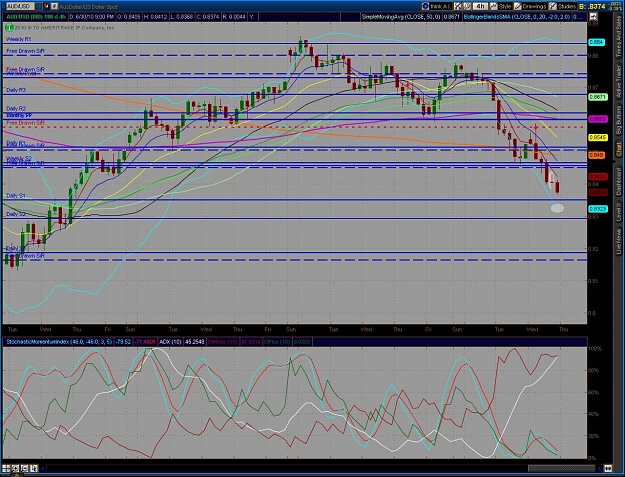Click the bid price B: .8374

click(592, 6)
